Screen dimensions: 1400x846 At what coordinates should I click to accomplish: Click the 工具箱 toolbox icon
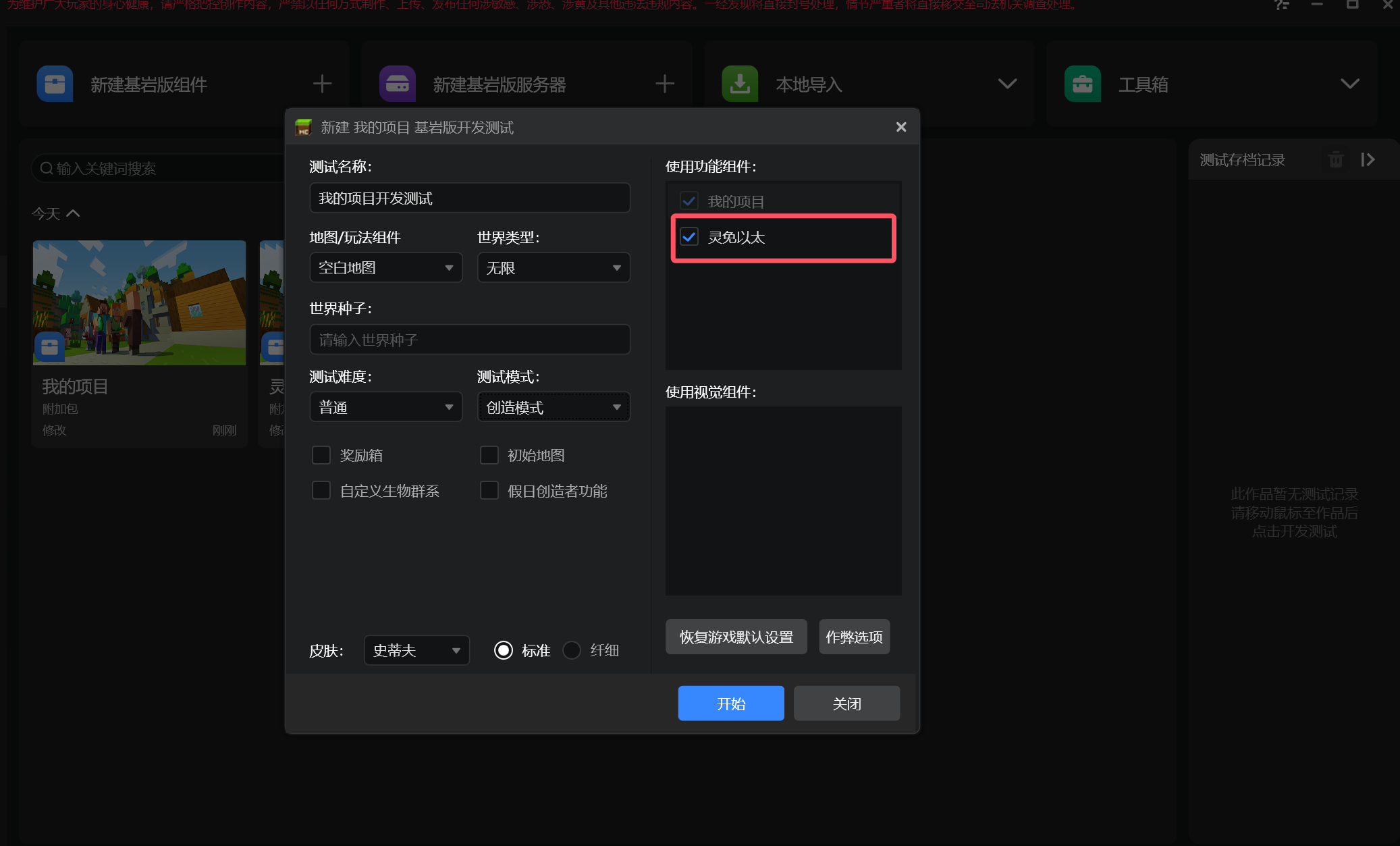1083,84
